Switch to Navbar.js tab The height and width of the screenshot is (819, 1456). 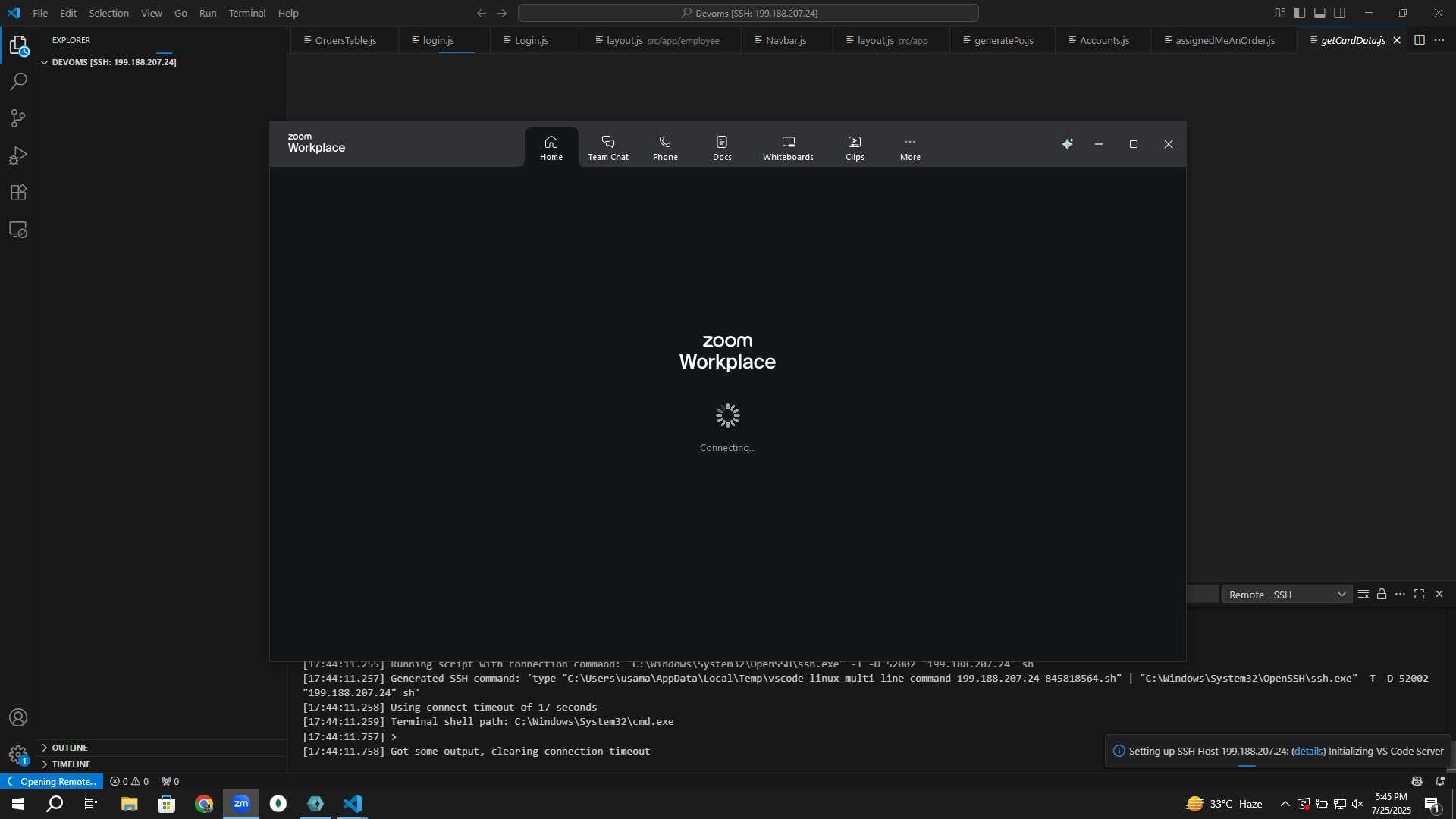point(786,40)
